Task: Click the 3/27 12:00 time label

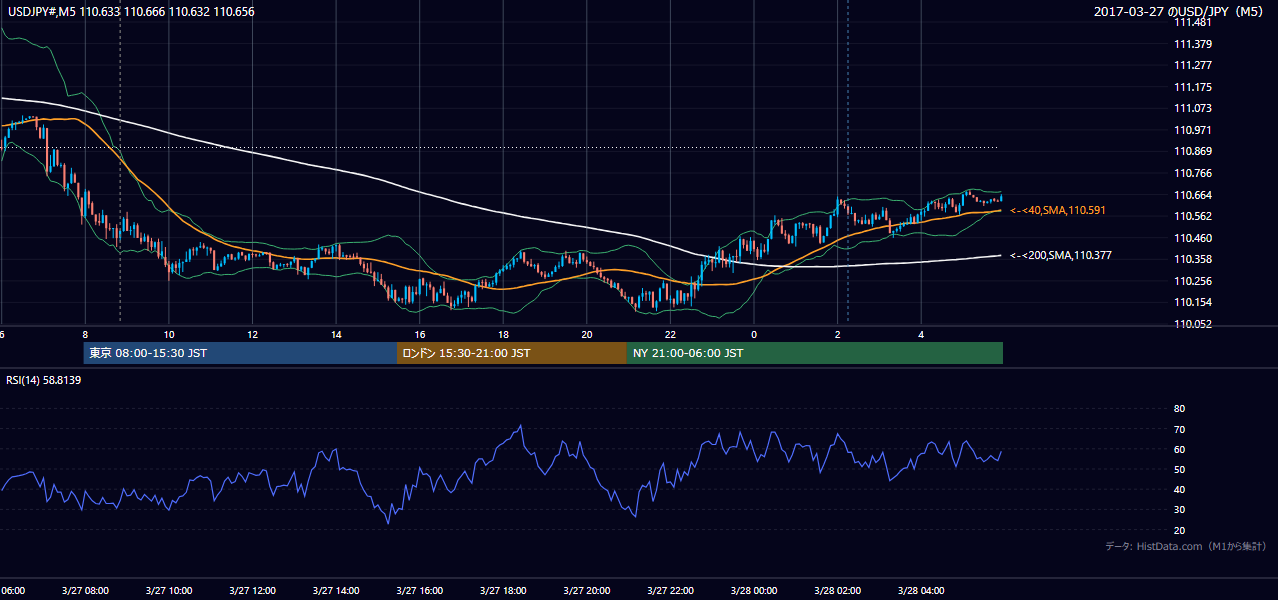Action: coord(252,590)
